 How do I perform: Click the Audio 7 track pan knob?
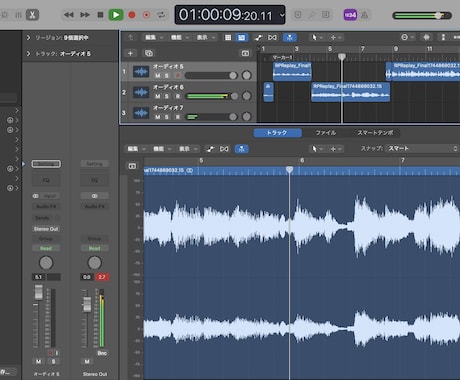[x=247, y=117]
